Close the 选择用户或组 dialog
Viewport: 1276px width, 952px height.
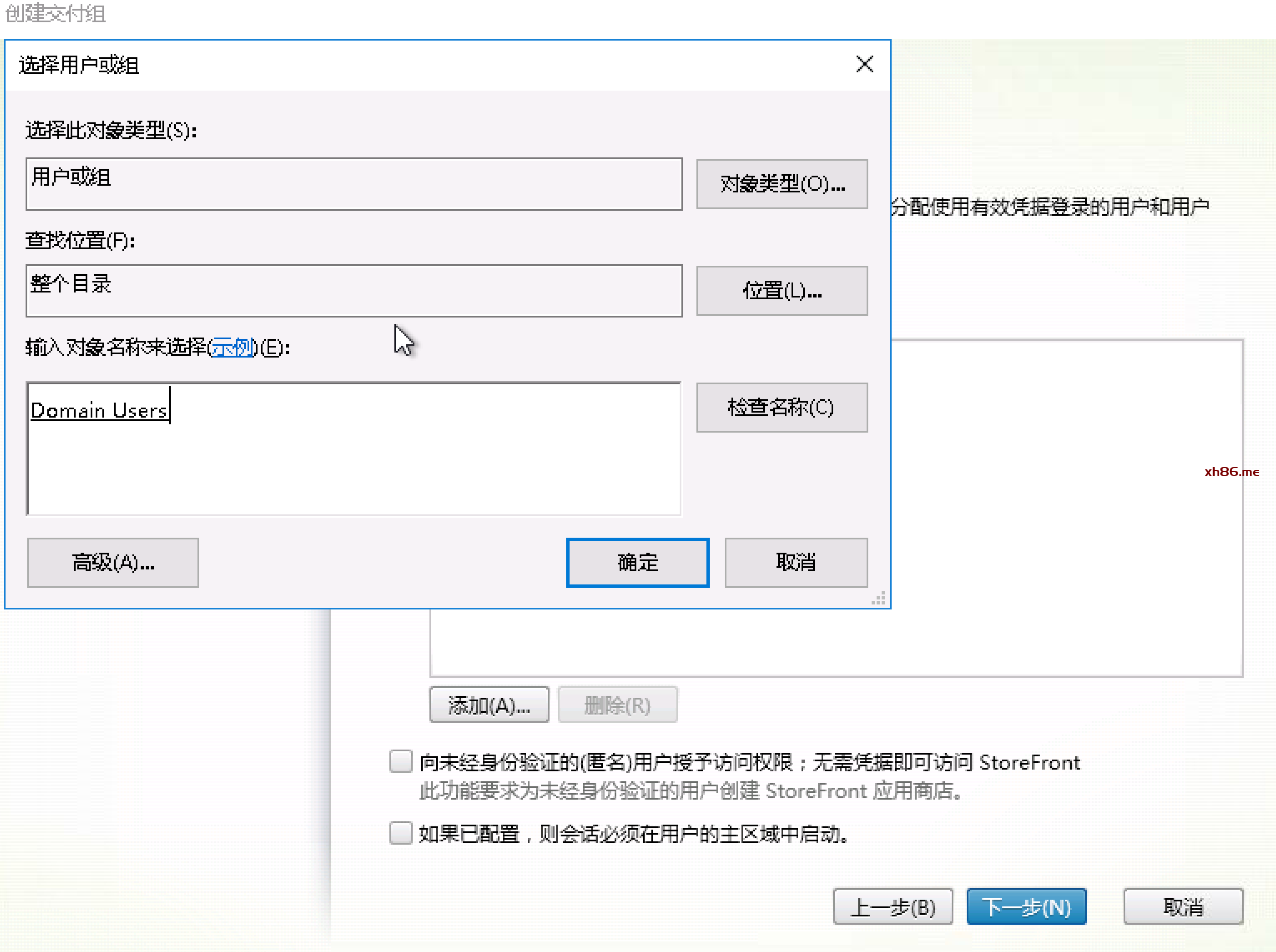864,64
